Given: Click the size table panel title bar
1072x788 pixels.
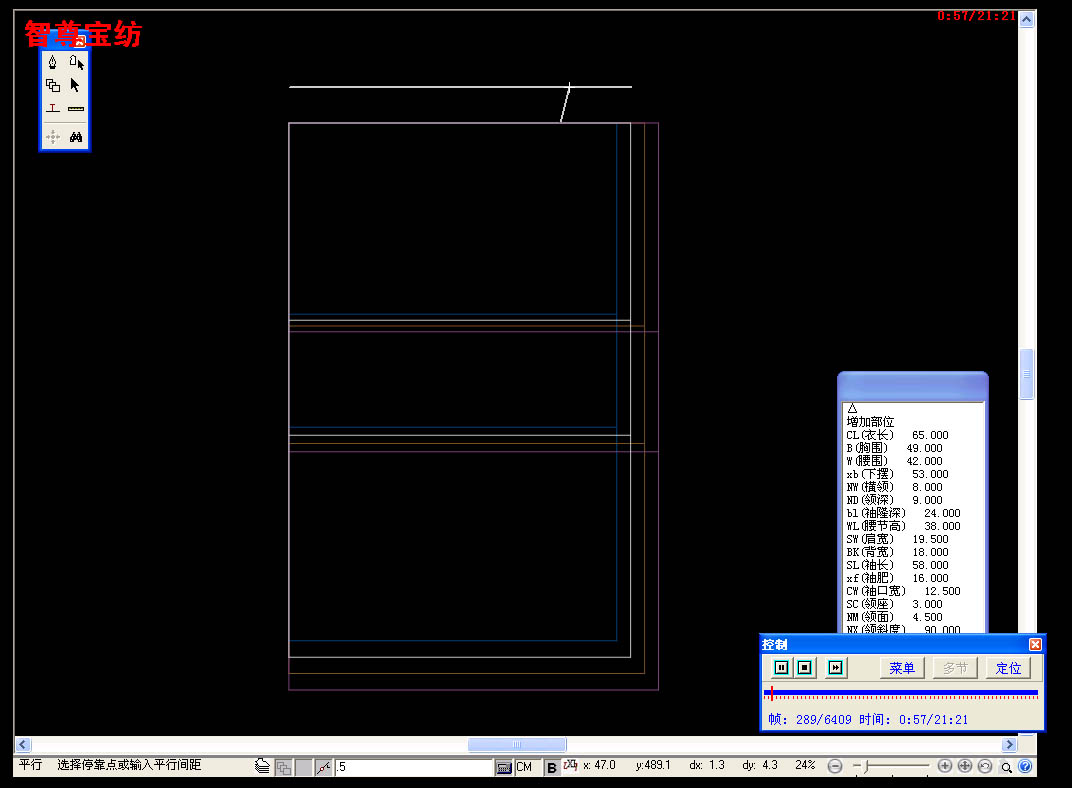Looking at the screenshot, I should coord(913,386).
